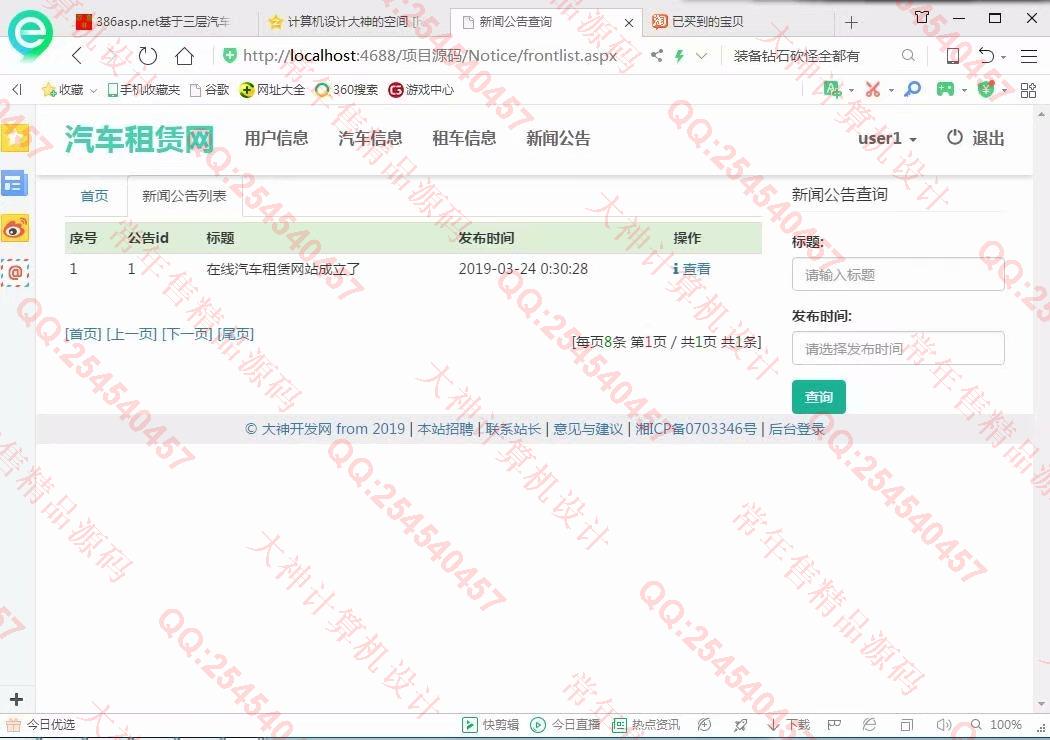1050x740 pixels.
Task: Click the green 查询 search button
Action: tap(818, 397)
